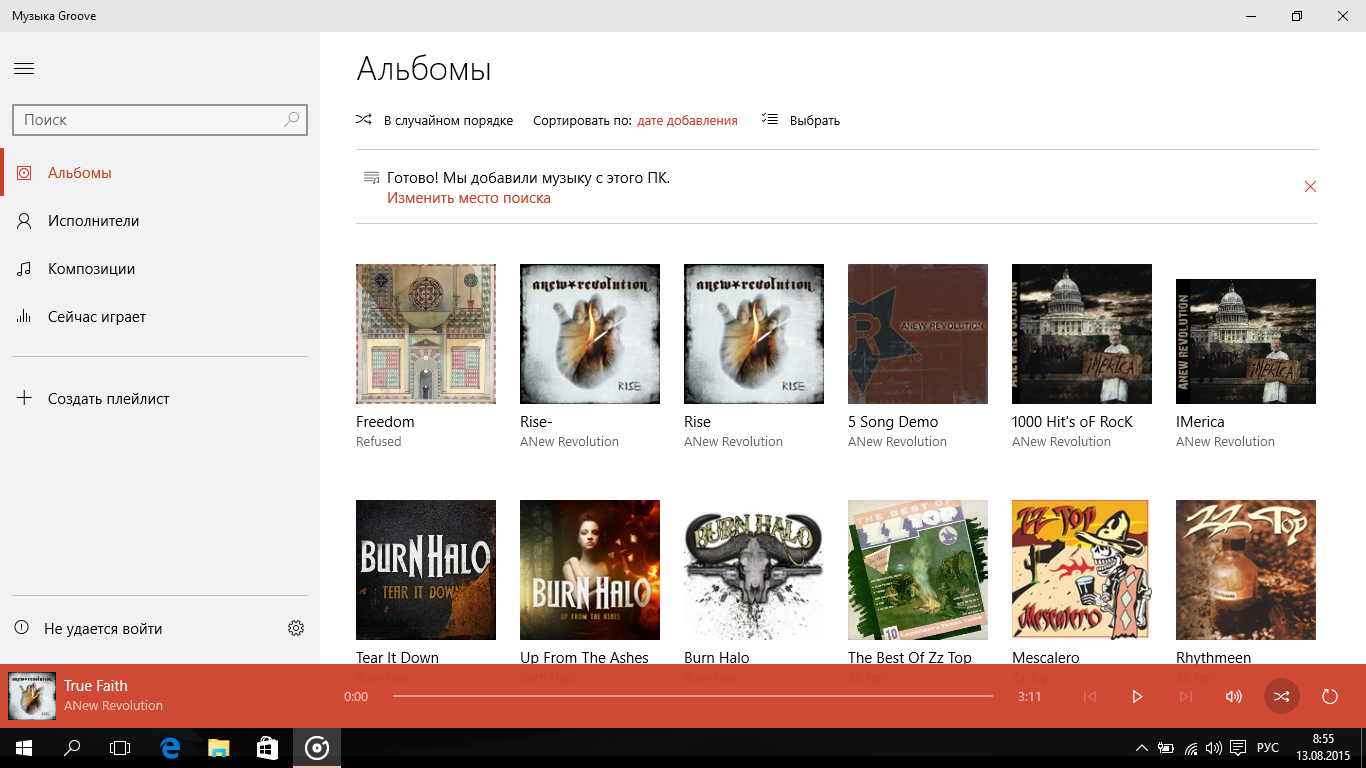Screen dimensions: 1366x768
Task: Launch Microsoft Edge from the taskbar
Action: click(170, 748)
